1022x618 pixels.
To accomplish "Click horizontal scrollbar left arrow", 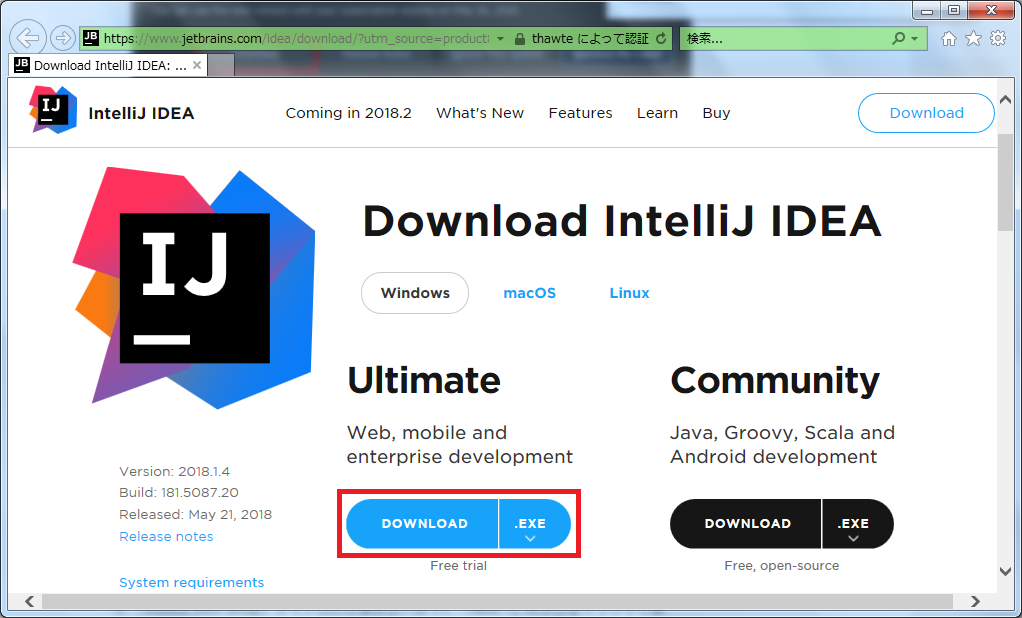I will pos(29,601).
